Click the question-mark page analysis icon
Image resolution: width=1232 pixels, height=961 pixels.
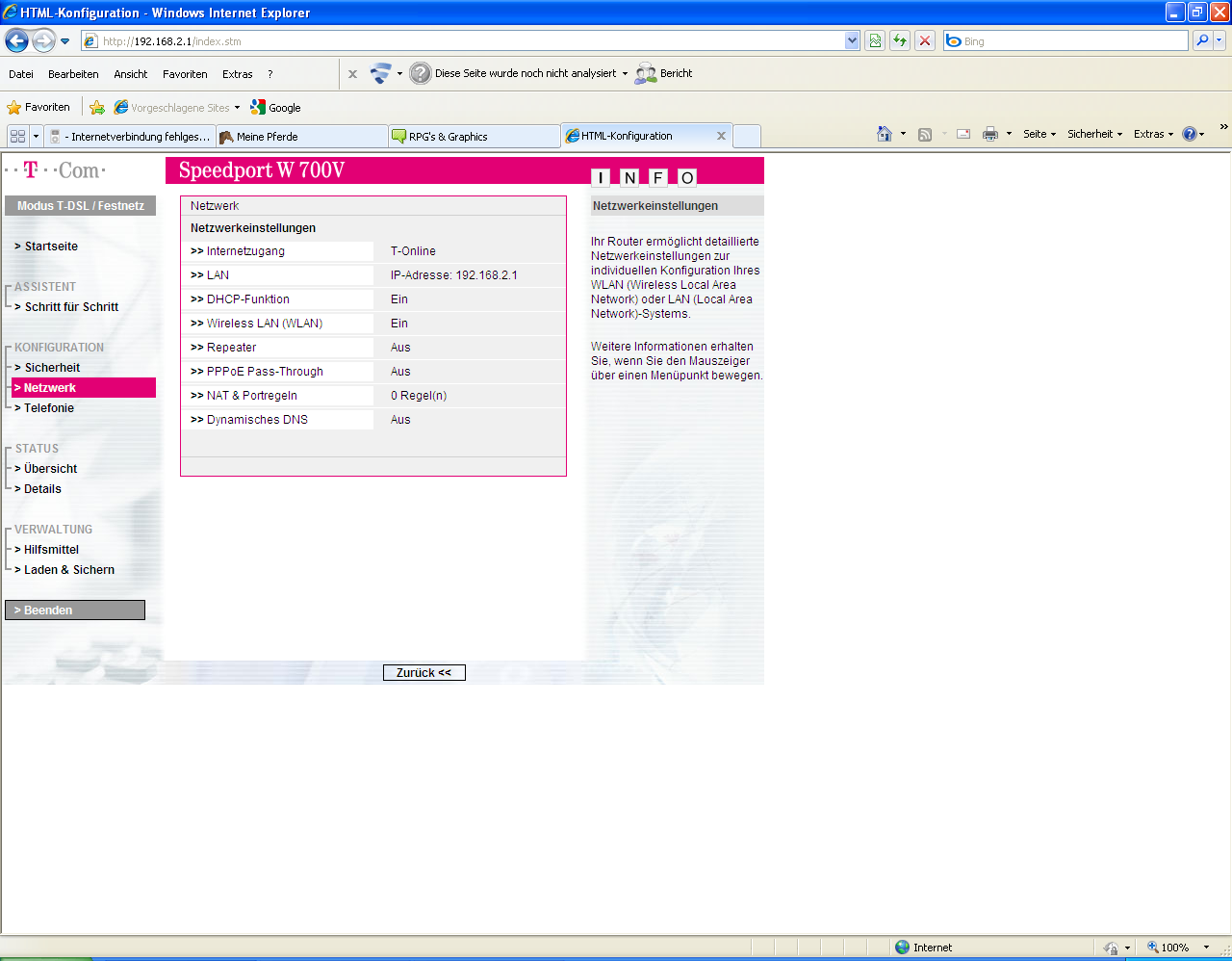421,73
